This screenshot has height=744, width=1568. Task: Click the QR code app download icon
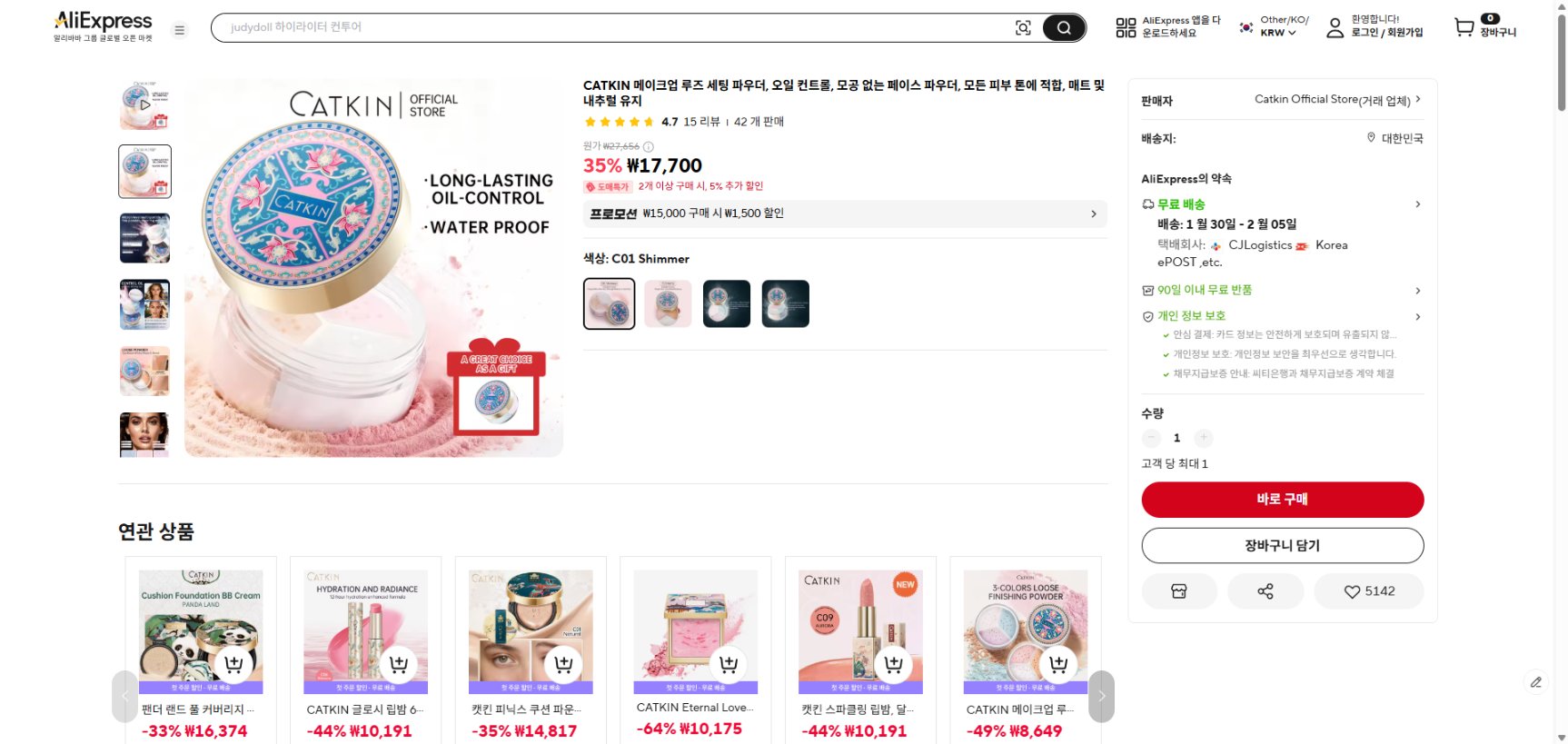click(1126, 28)
